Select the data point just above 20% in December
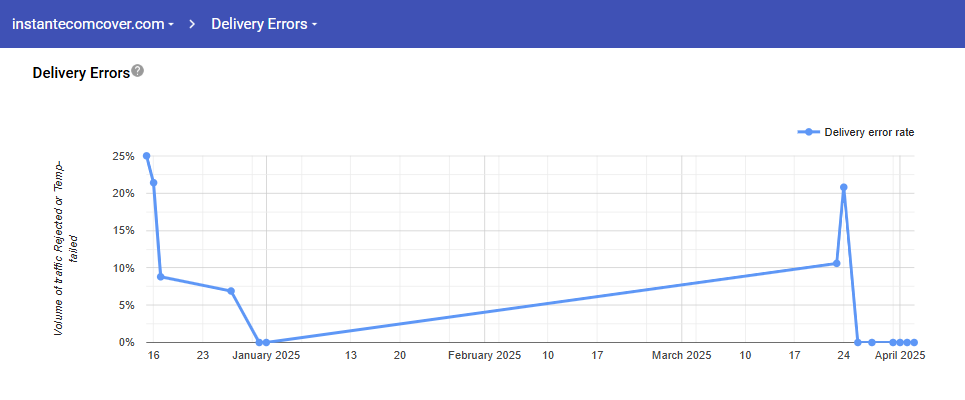 pos(153,183)
